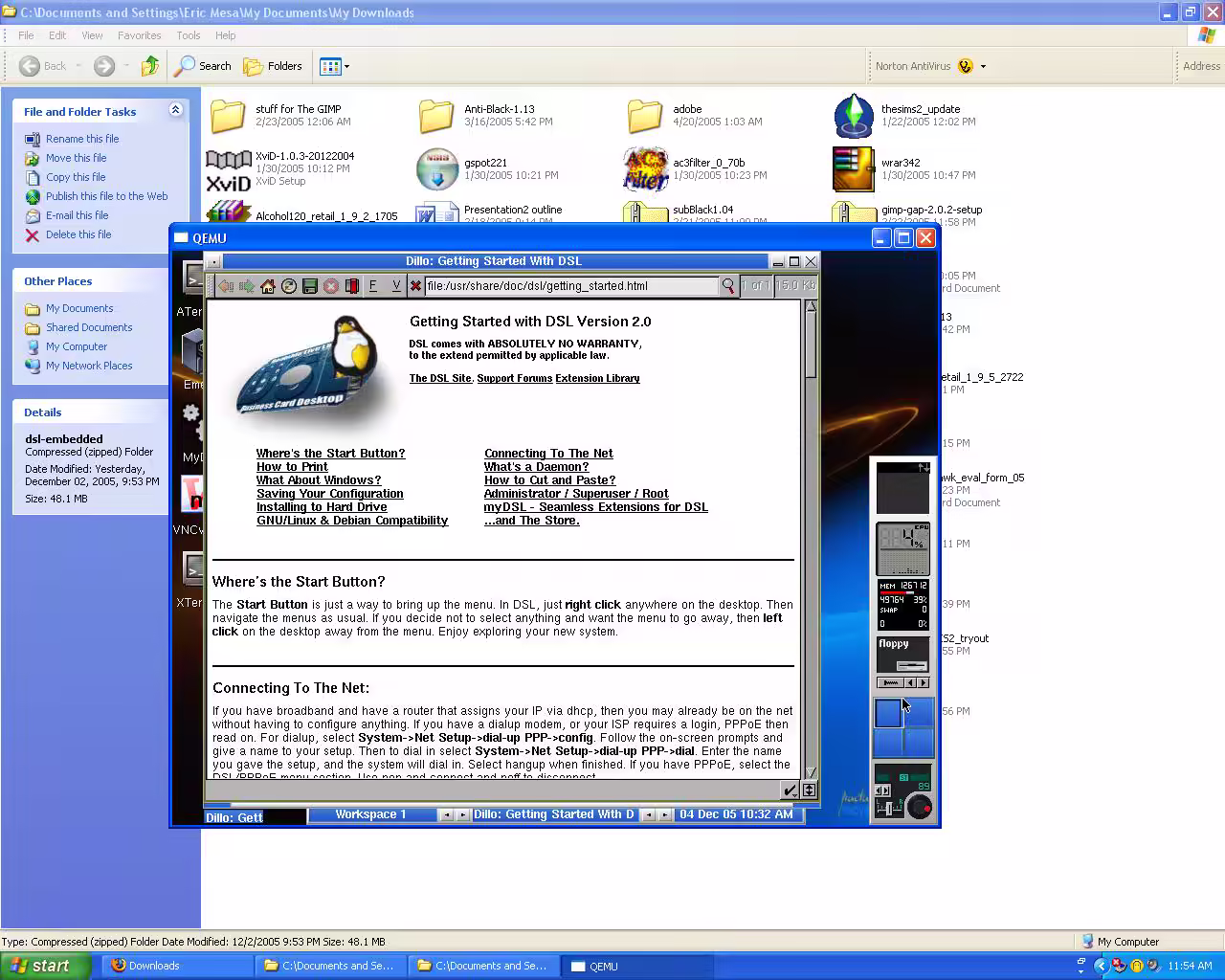
Task: Open the Dillo View menu button 'V'
Action: [396, 286]
